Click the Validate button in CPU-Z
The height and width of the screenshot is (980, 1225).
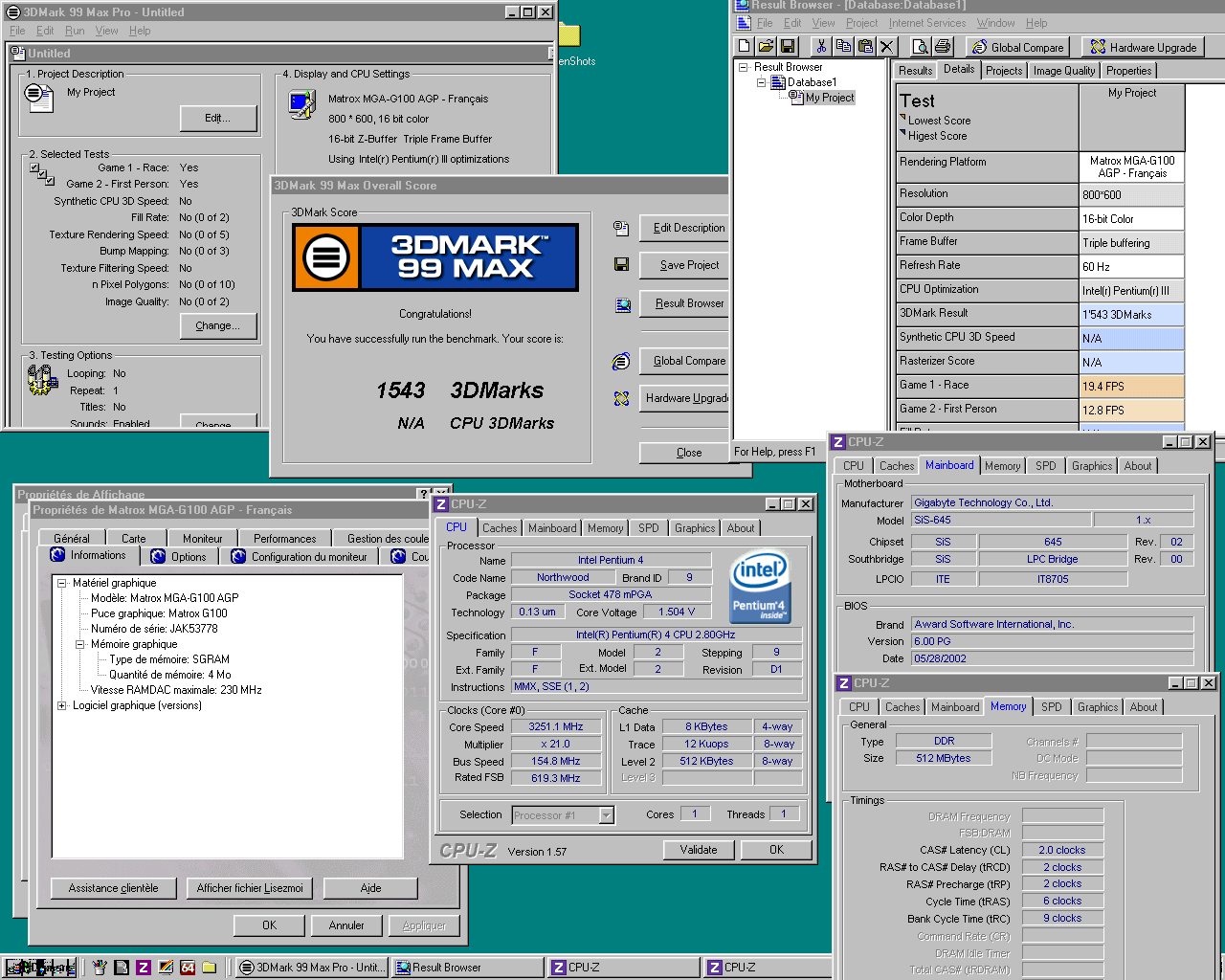(x=699, y=850)
